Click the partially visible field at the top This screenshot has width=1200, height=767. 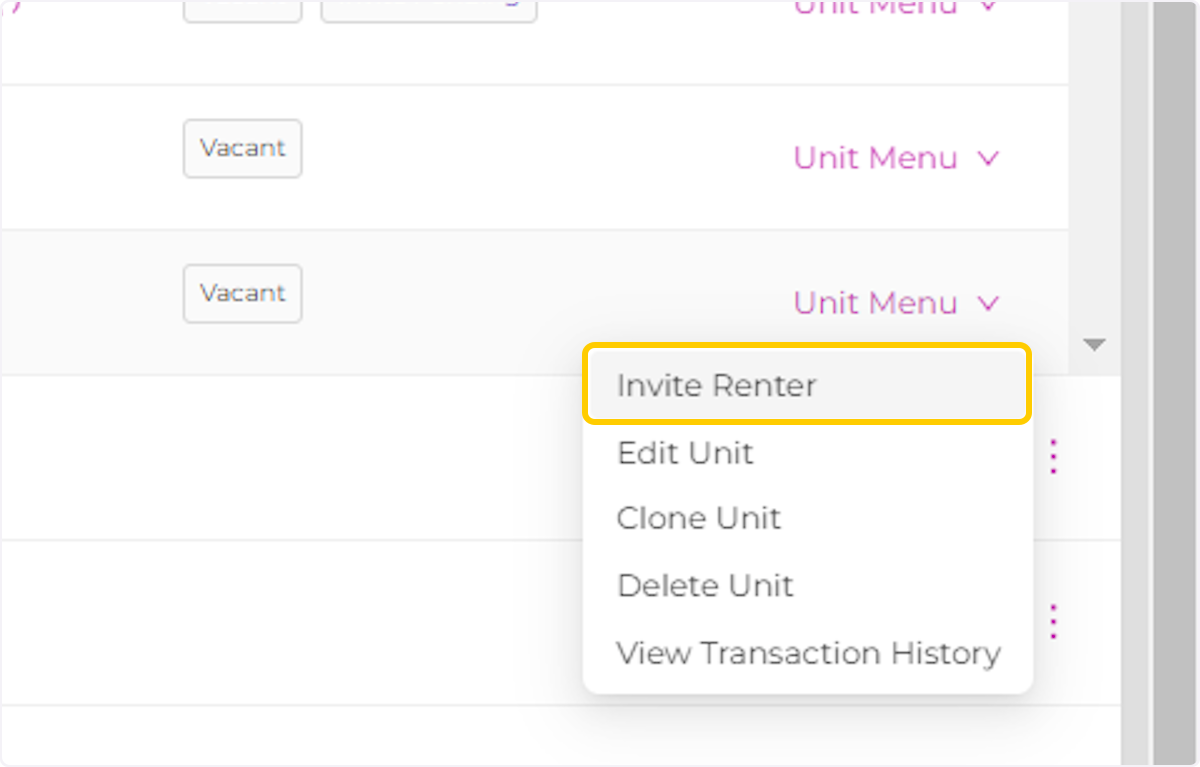428,6
